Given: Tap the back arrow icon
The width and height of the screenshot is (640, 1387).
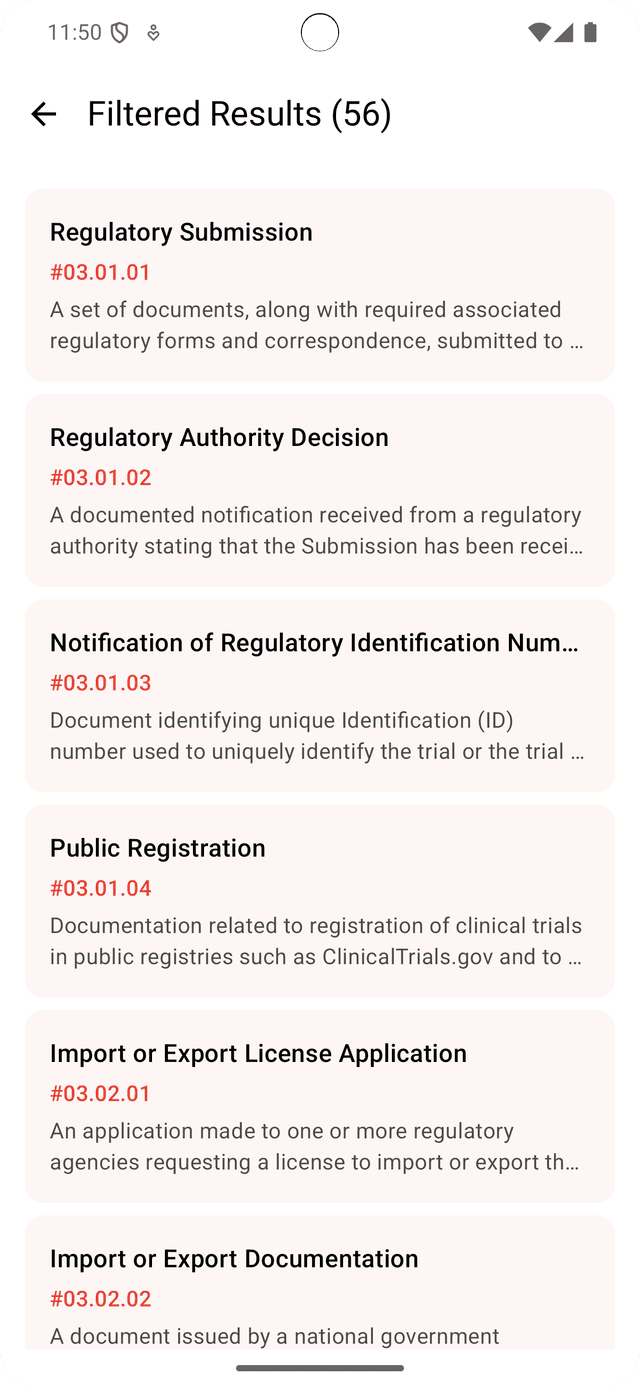Looking at the screenshot, I should click(x=44, y=114).
